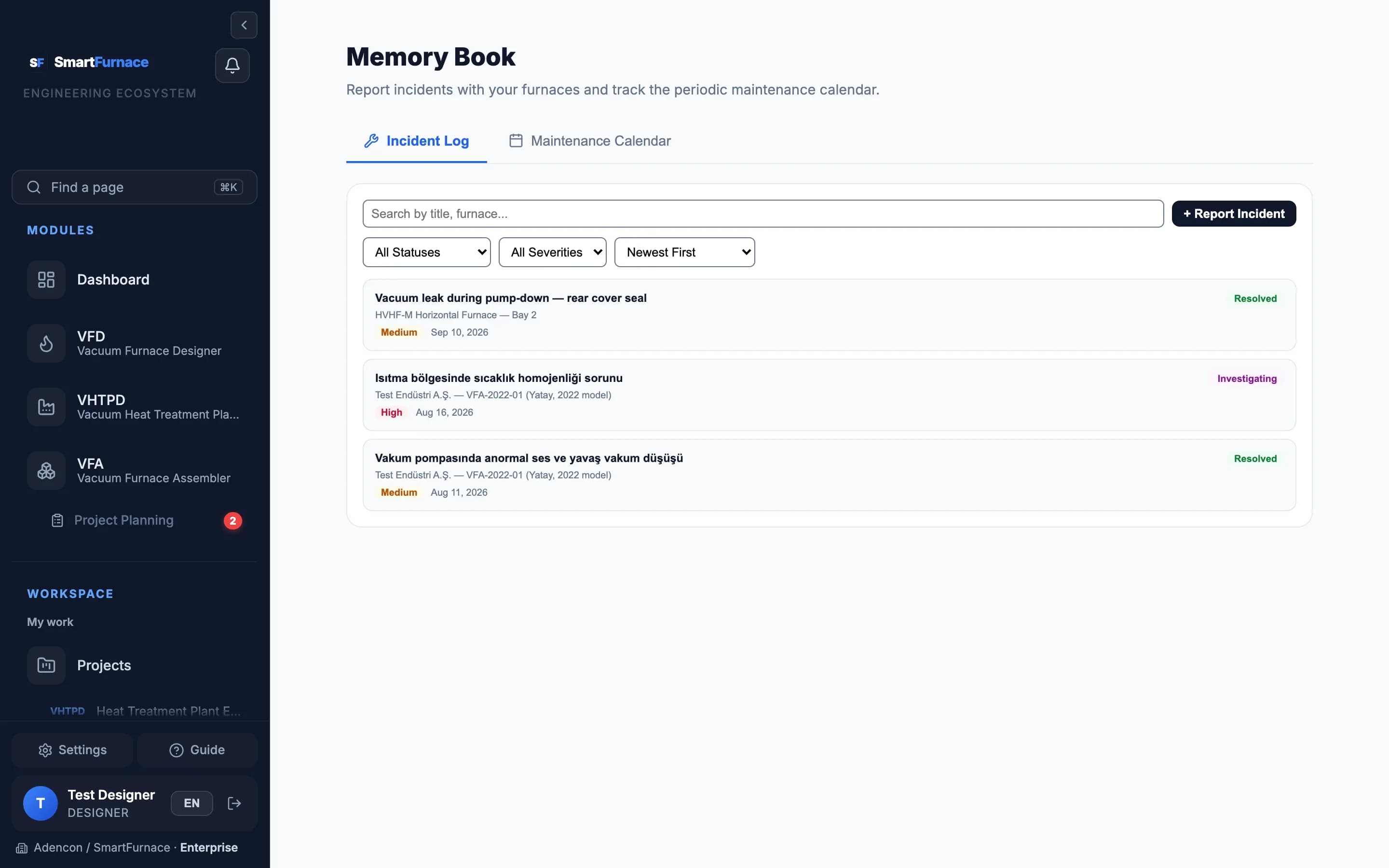Open the All Severities dropdown

(x=552, y=252)
